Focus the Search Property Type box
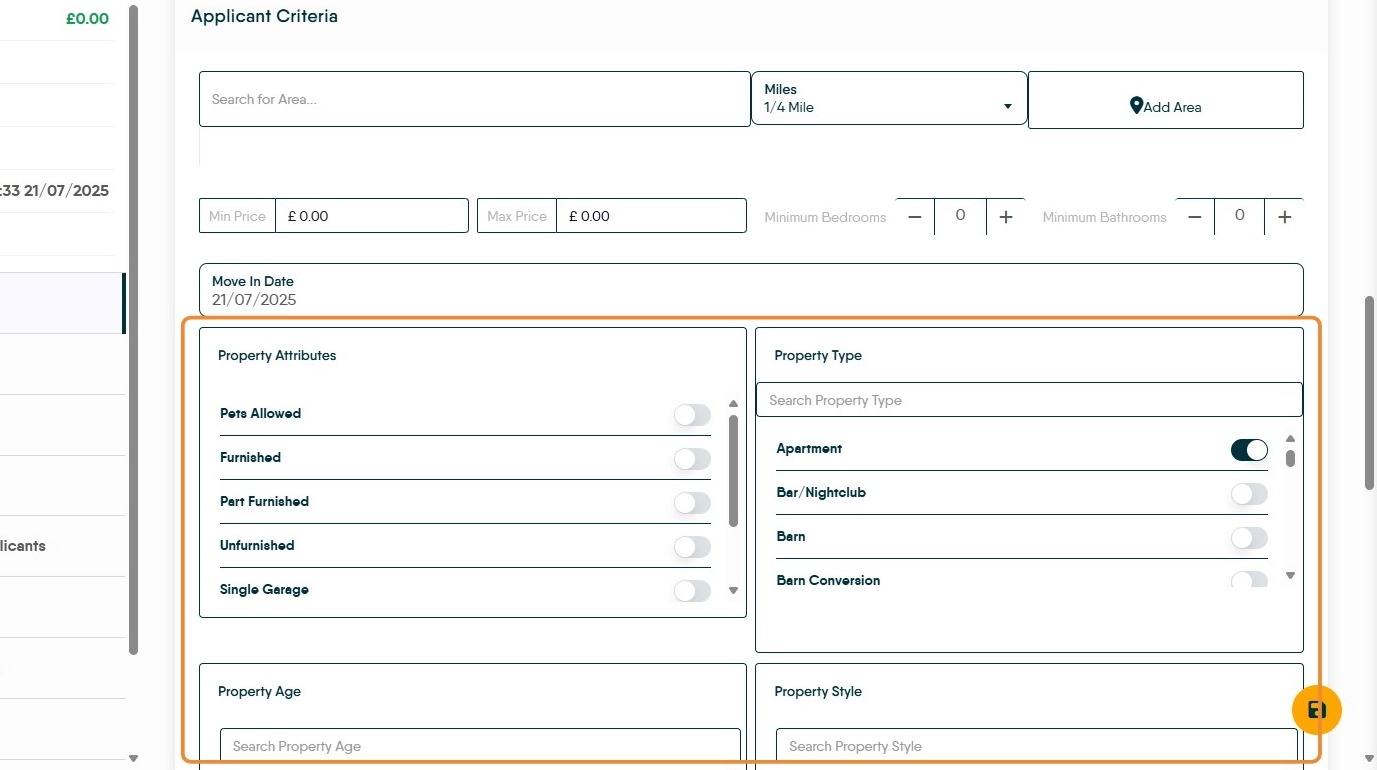The width and height of the screenshot is (1377, 770). coord(1028,400)
